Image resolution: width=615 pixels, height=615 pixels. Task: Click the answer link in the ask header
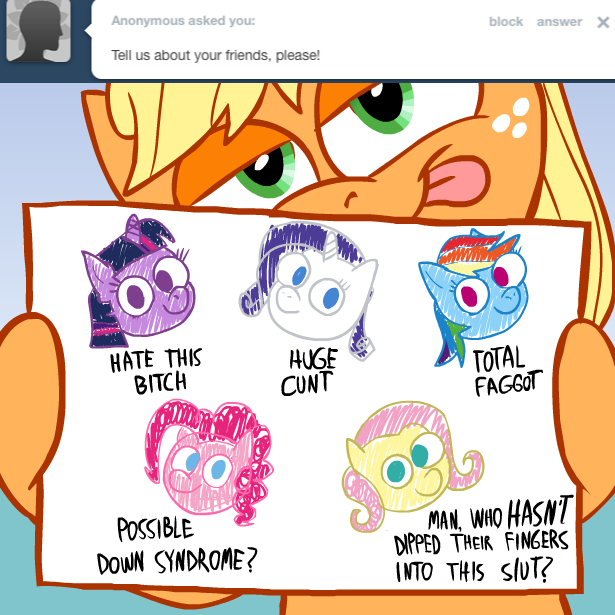[559, 22]
